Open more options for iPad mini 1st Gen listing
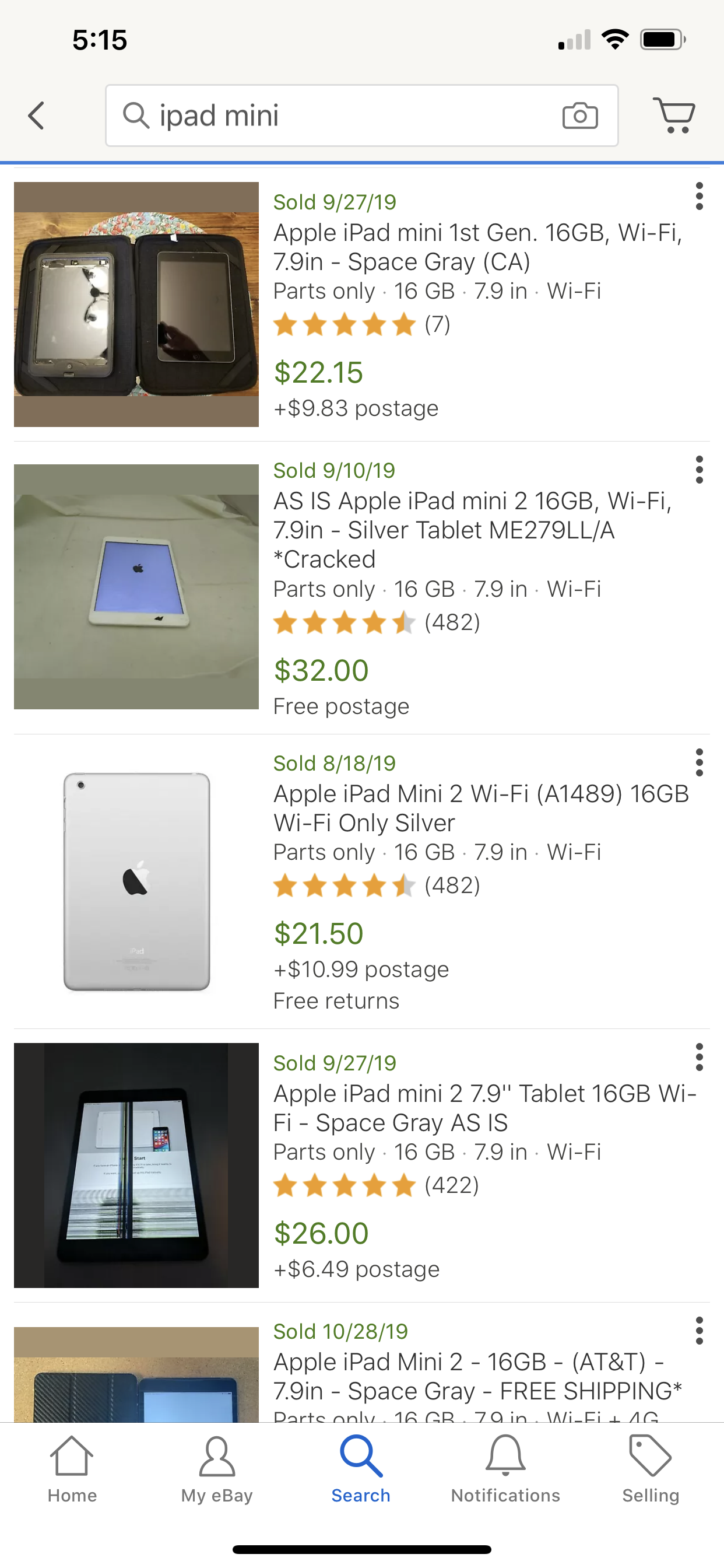This screenshot has height=1568, width=724. (x=699, y=196)
